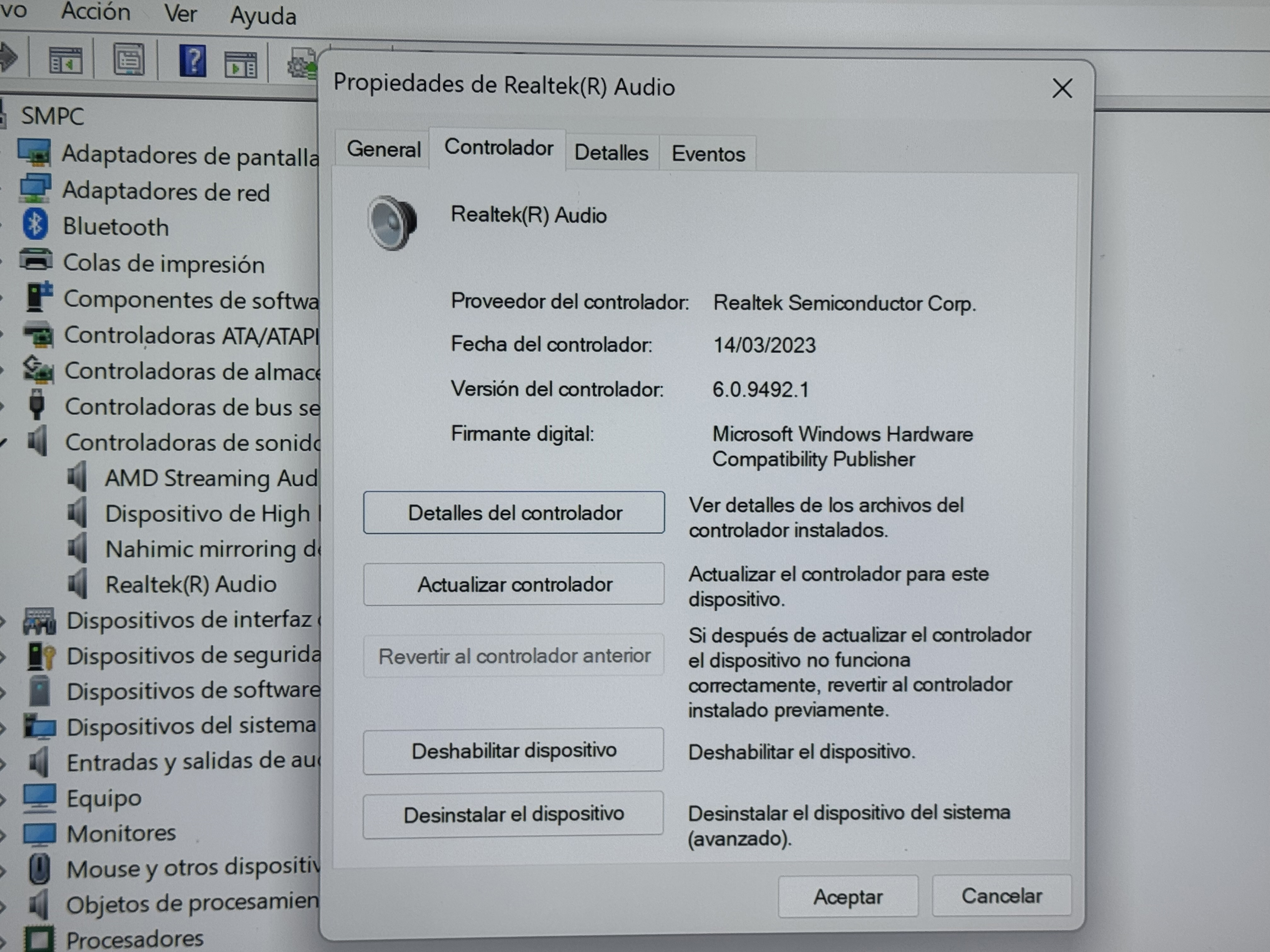Click the show/hide console tree toolbar icon
This screenshot has width=1270, height=952.
[x=66, y=60]
